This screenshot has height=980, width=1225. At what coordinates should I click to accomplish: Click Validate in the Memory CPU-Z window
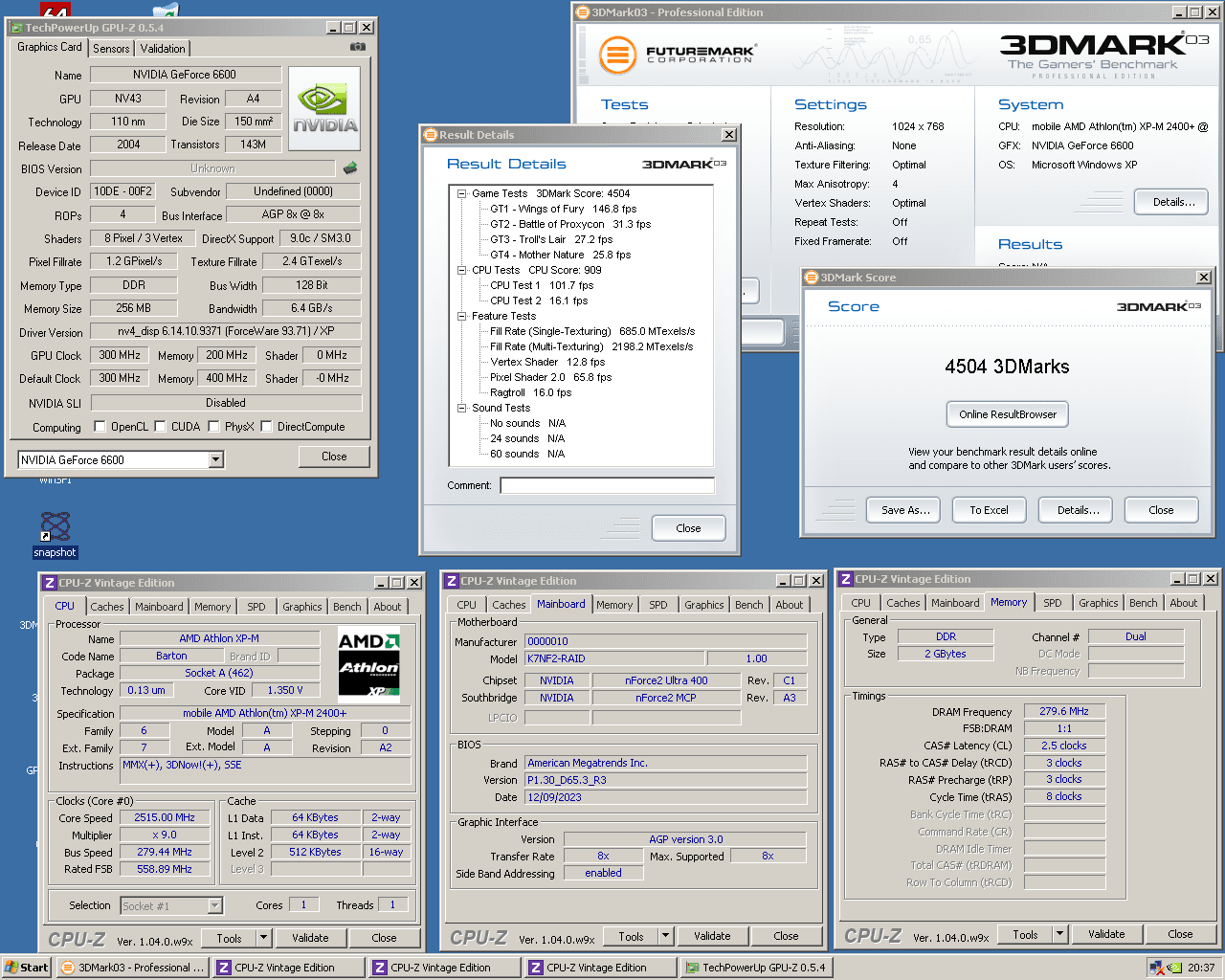pyautogui.click(x=1106, y=934)
